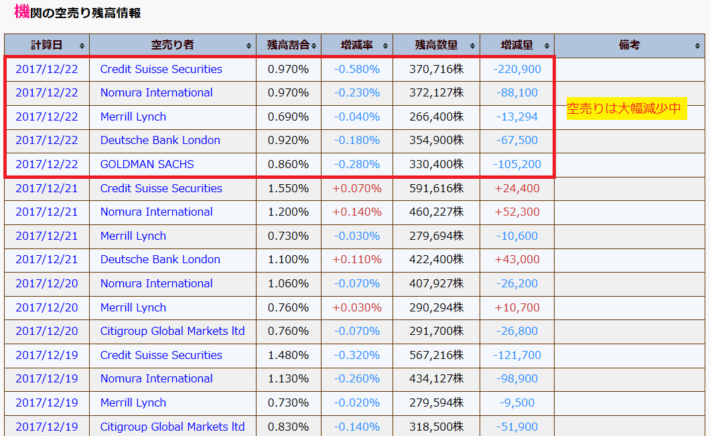Select the -26,800 change cell
710x436 pixels.
517,331
